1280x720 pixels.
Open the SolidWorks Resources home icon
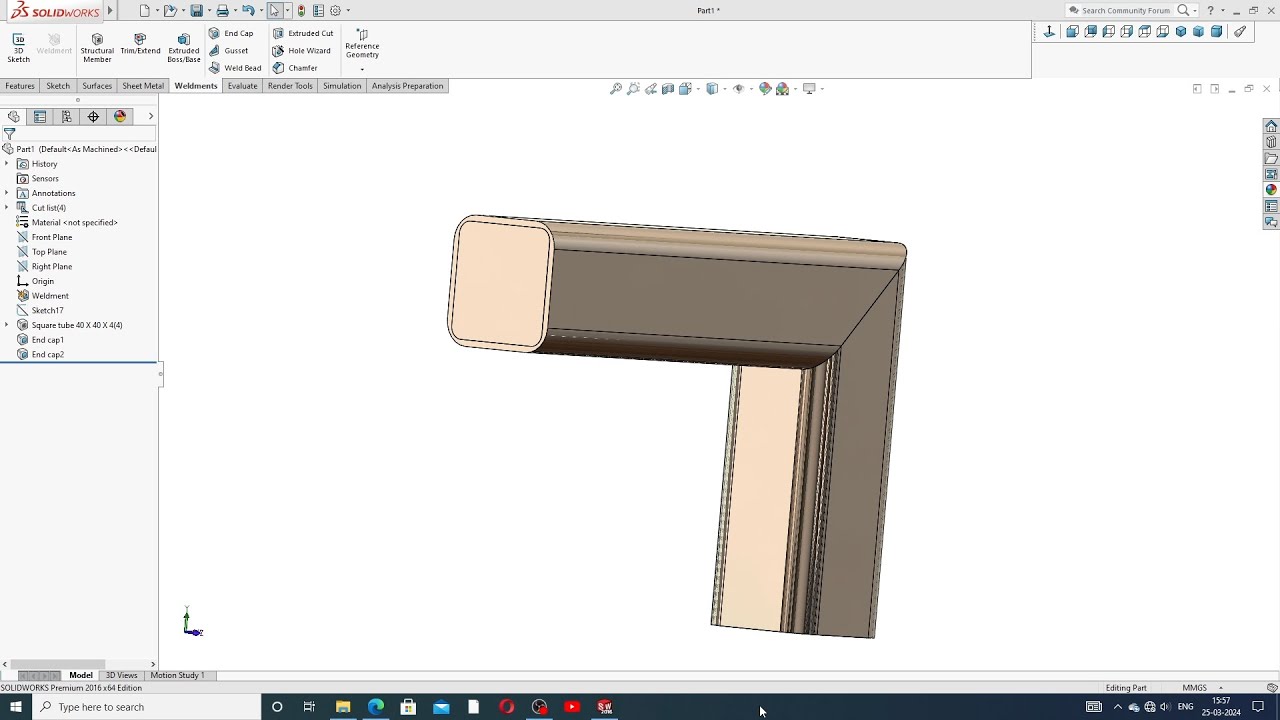click(x=1271, y=126)
